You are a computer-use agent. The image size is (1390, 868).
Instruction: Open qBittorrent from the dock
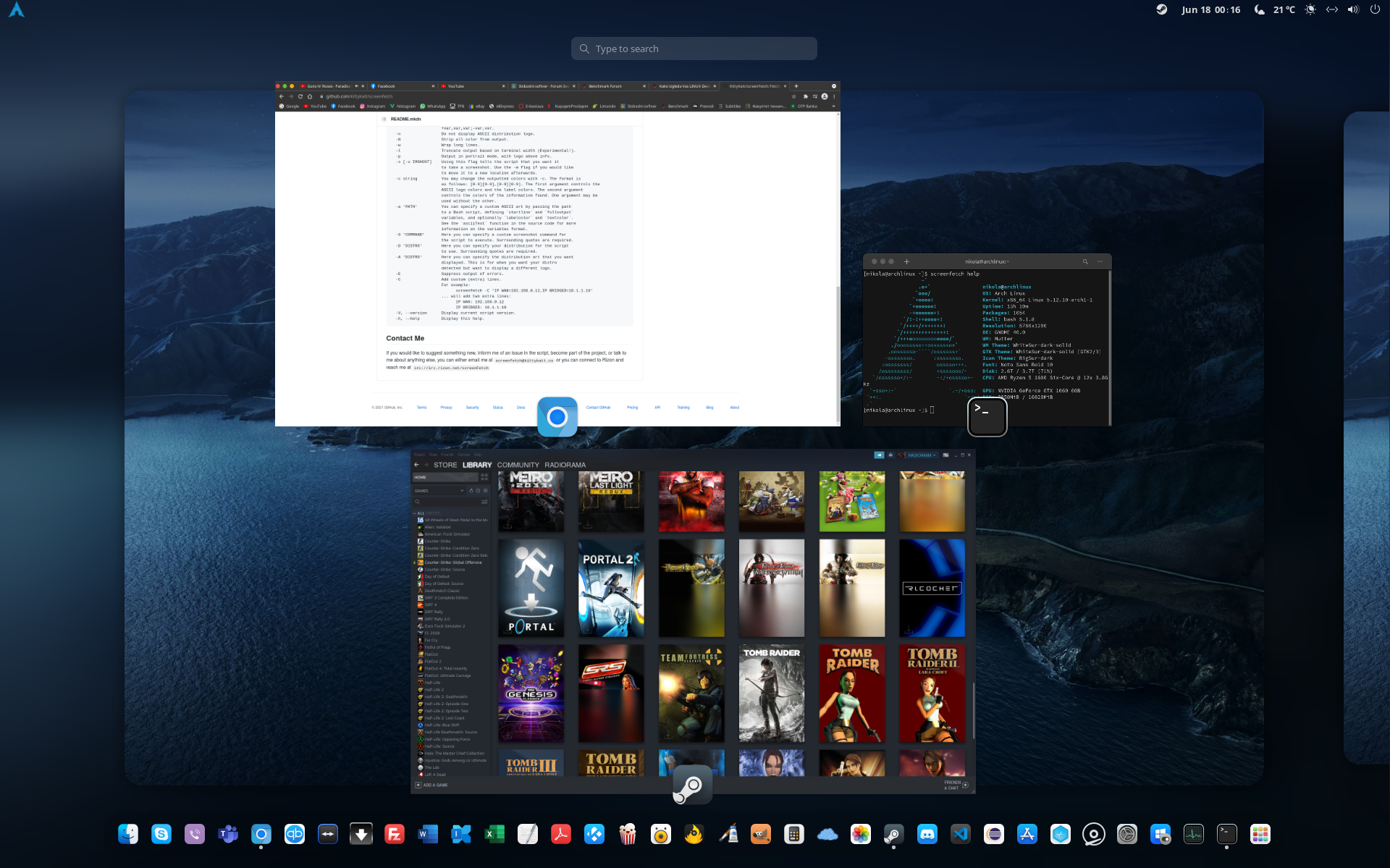(x=295, y=834)
